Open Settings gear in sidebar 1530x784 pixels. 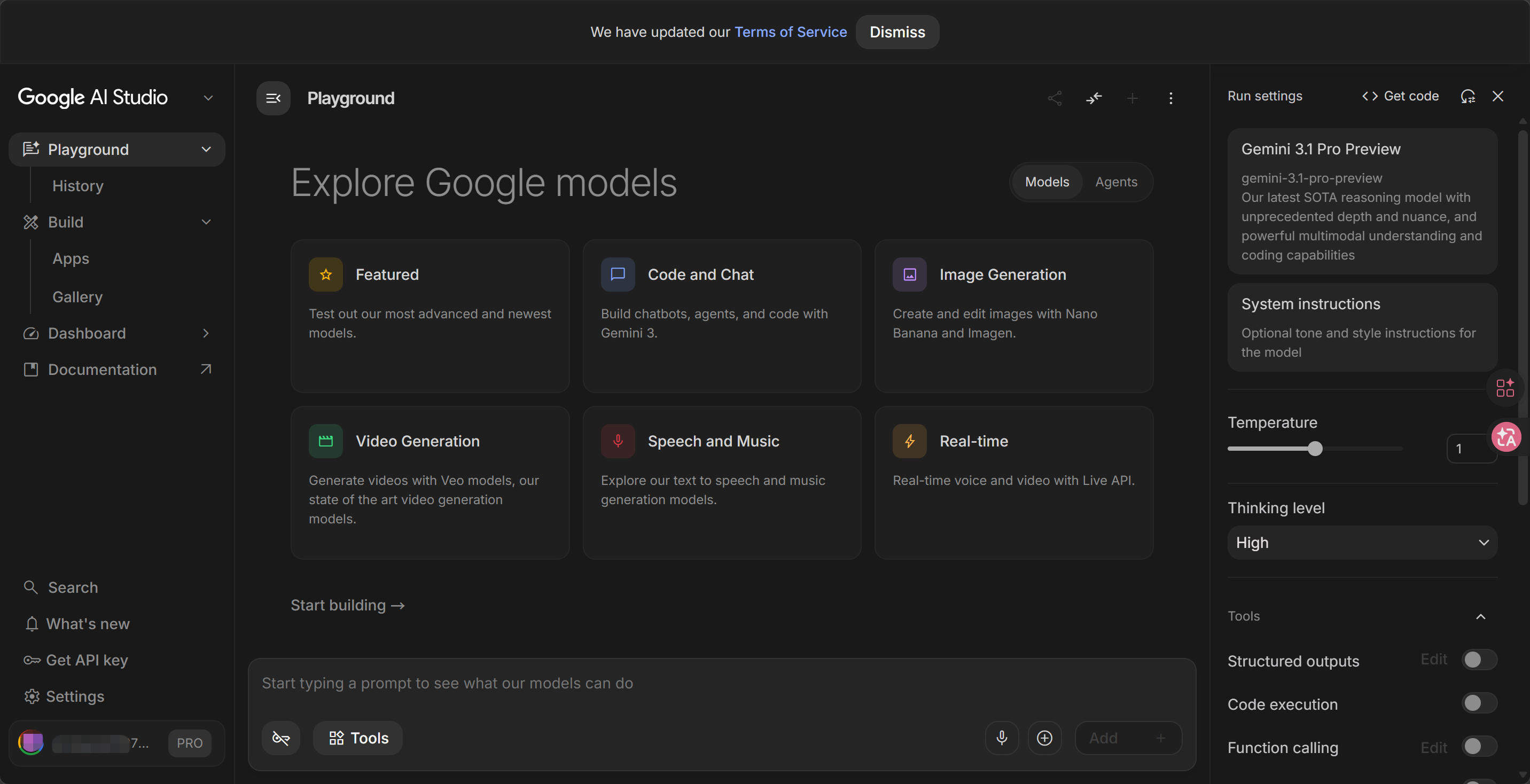tap(64, 696)
